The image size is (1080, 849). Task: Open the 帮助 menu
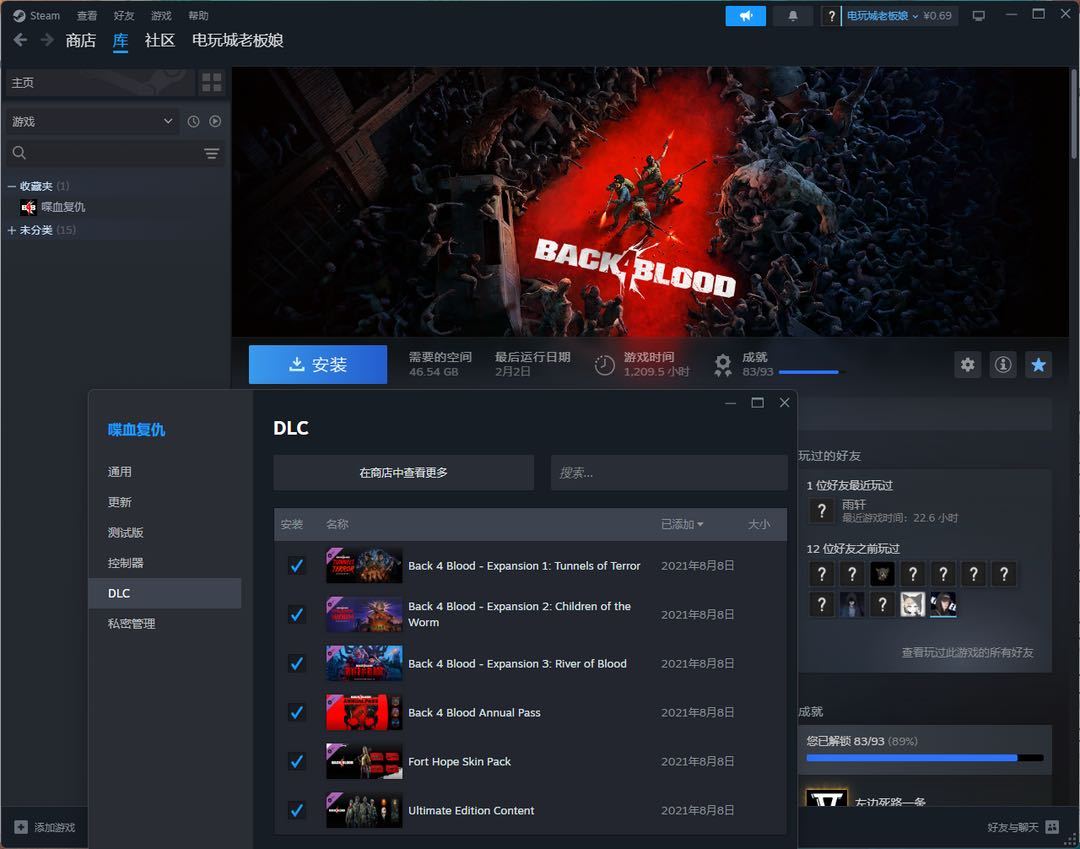(x=198, y=15)
